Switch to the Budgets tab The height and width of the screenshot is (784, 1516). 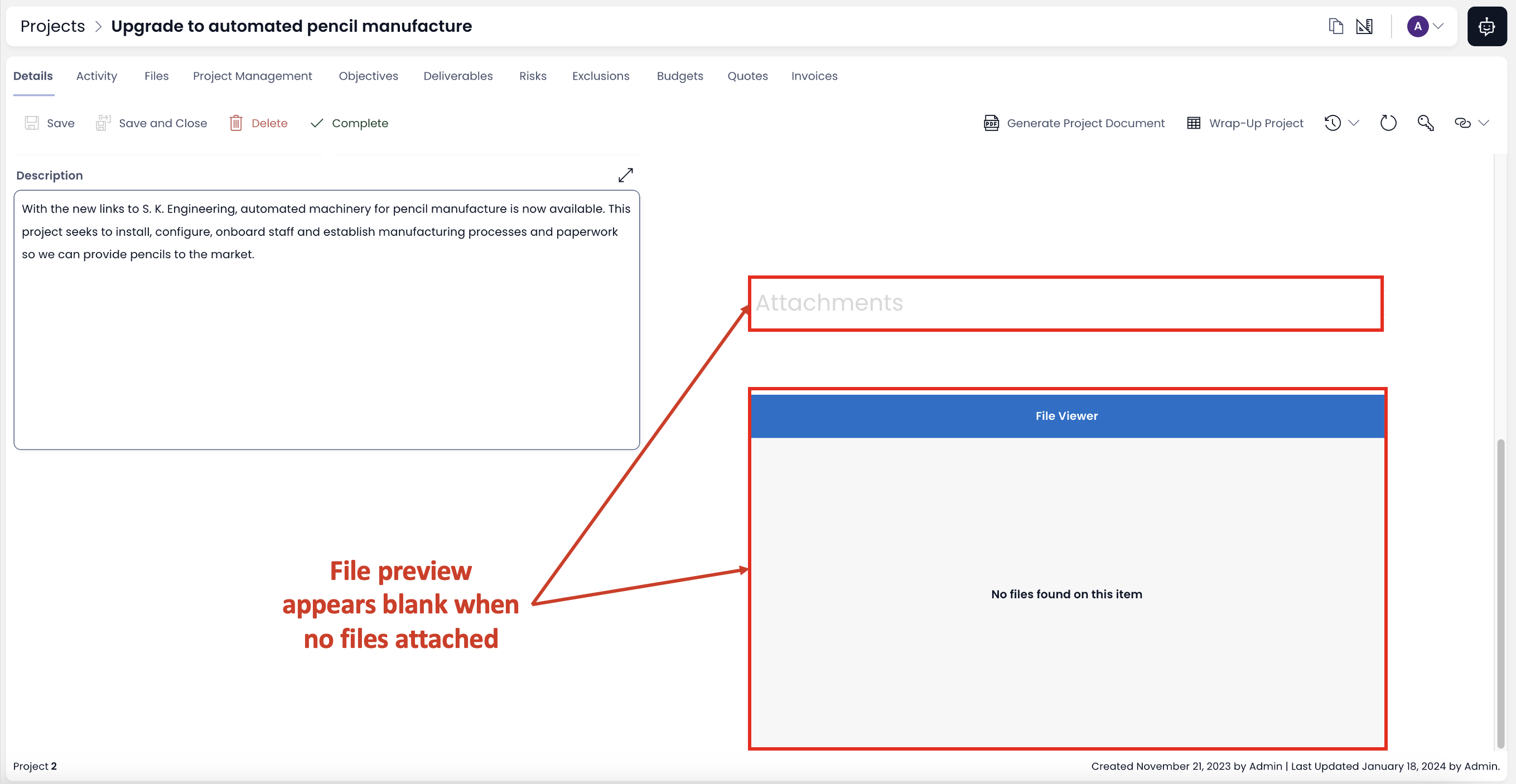point(679,75)
